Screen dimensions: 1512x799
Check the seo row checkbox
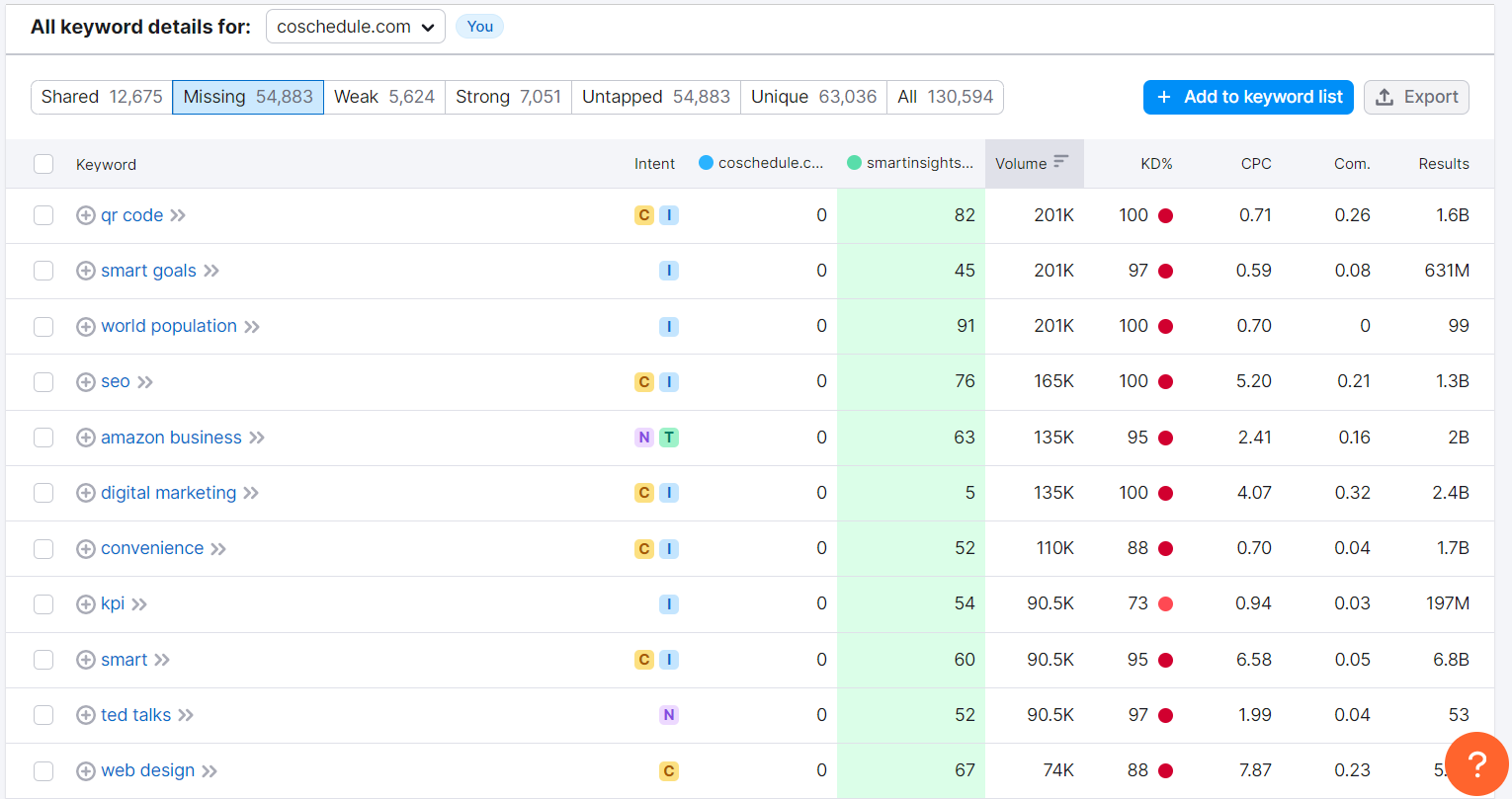[43, 382]
